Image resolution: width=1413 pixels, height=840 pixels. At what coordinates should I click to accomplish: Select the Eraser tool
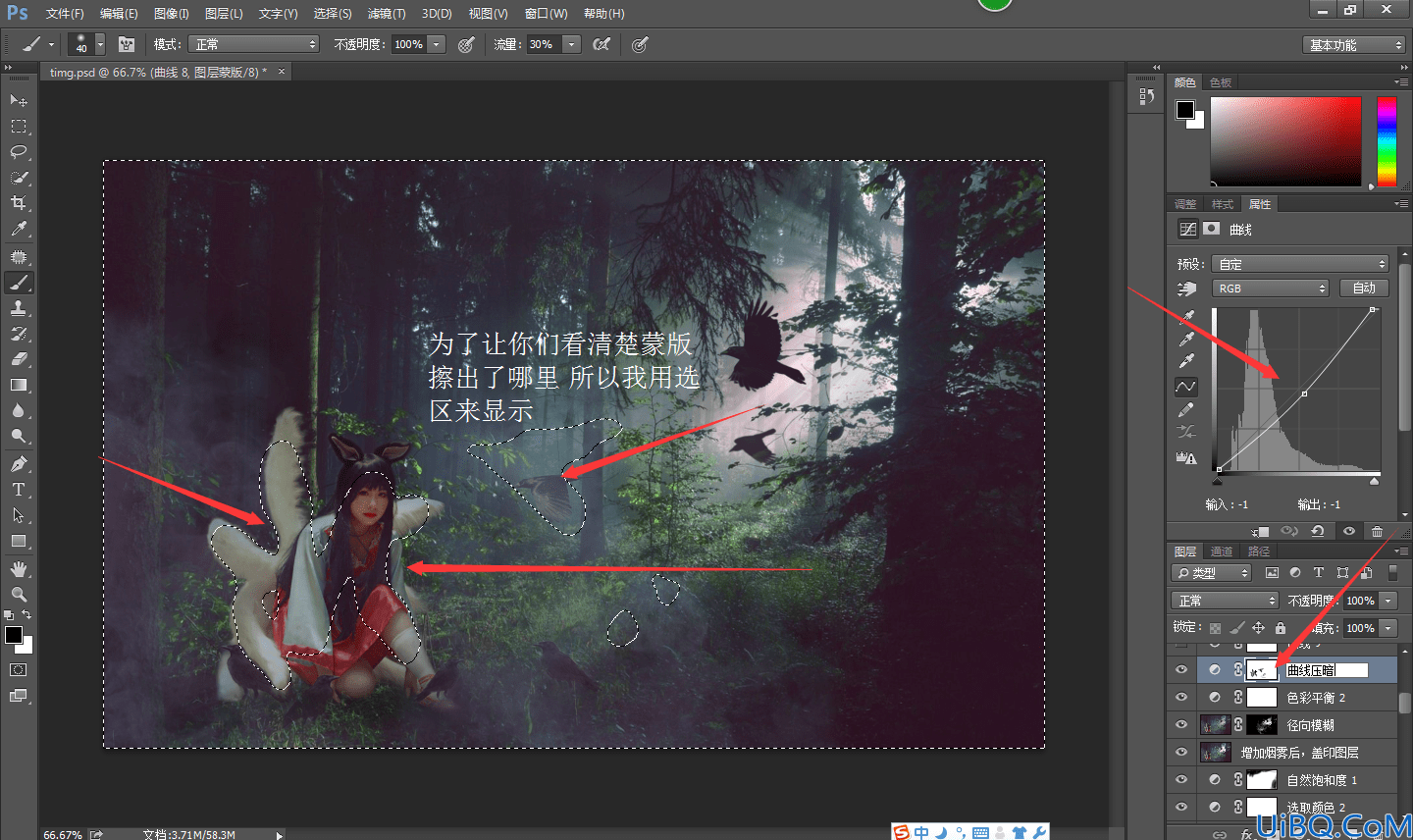[x=19, y=359]
